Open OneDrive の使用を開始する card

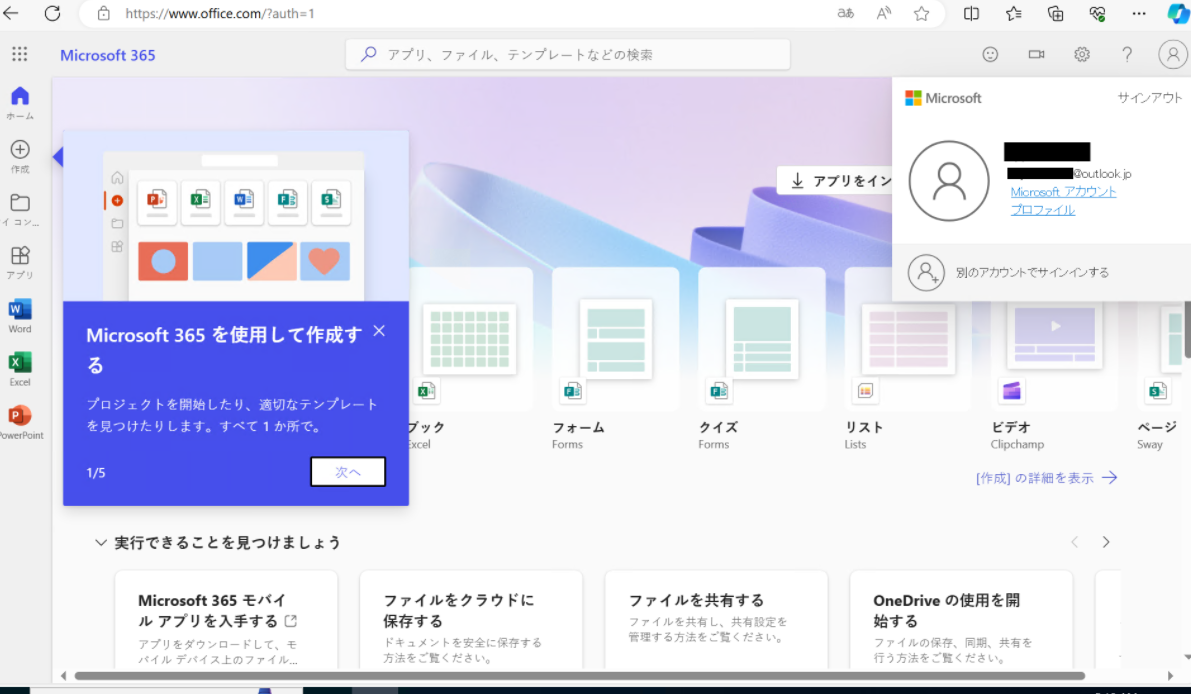click(961, 620)
